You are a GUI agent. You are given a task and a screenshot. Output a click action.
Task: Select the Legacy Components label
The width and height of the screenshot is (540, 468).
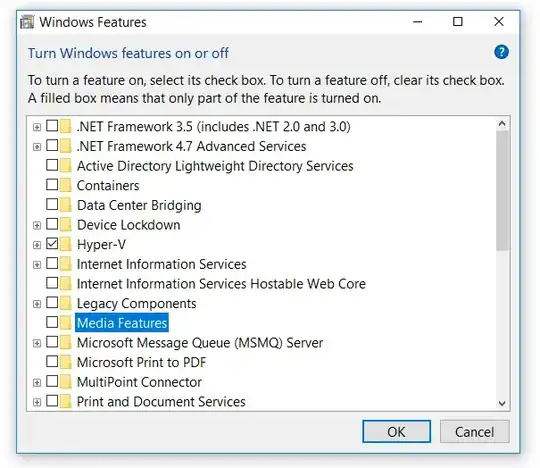pyautogui.click(x=136, y=304)
